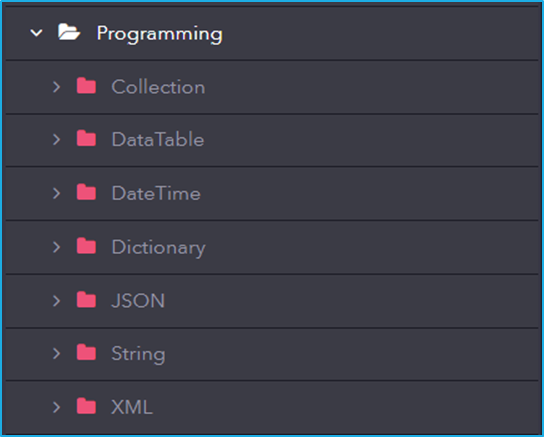
Task: Click the DataTable folder icon
Action: [86, 138]
